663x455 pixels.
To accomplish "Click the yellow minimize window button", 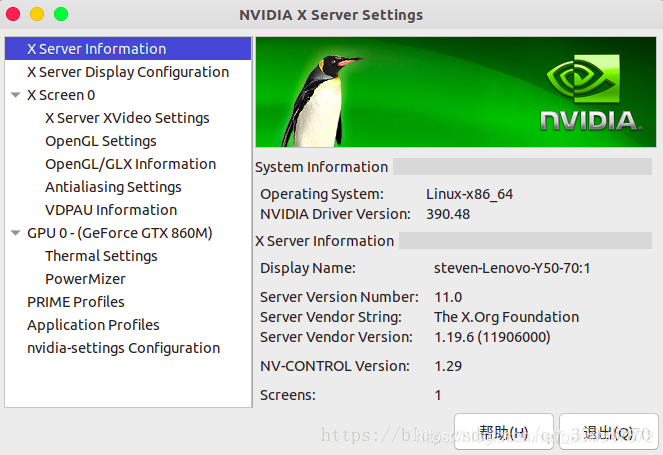I will point(37,14).
